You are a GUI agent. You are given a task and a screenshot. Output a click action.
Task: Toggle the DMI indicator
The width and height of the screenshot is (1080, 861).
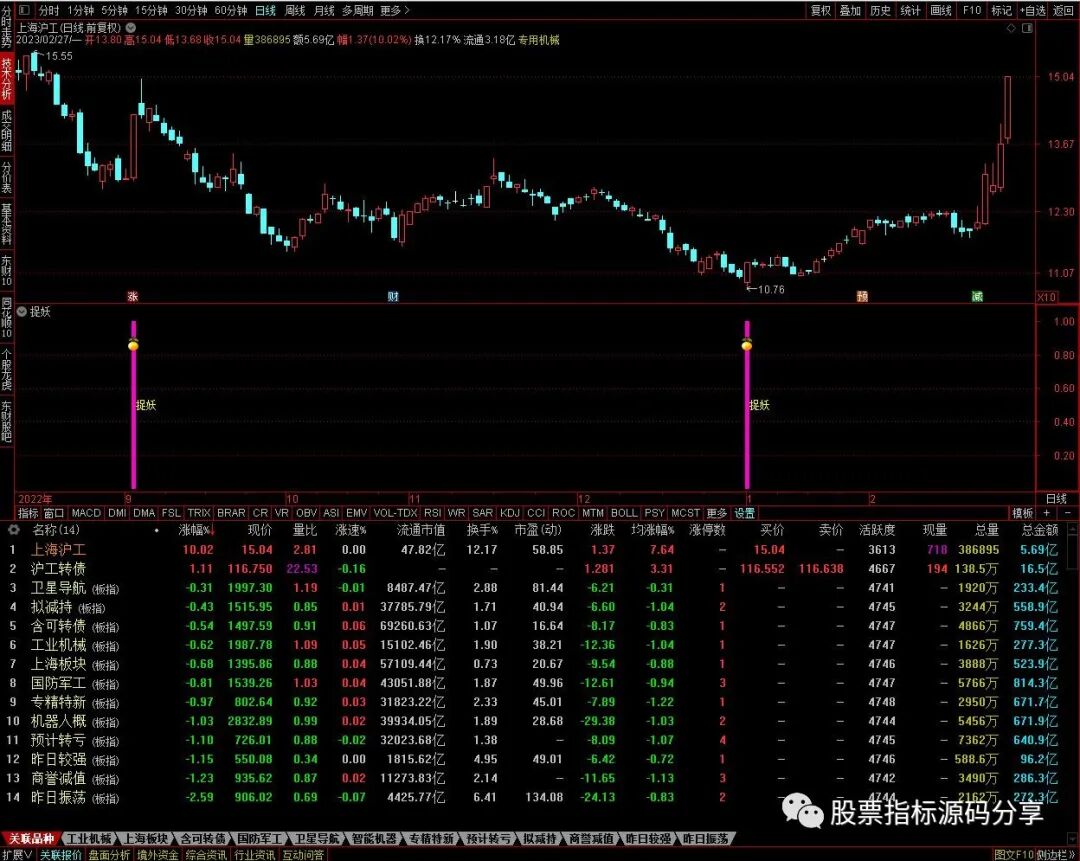(x=117, y=513)
